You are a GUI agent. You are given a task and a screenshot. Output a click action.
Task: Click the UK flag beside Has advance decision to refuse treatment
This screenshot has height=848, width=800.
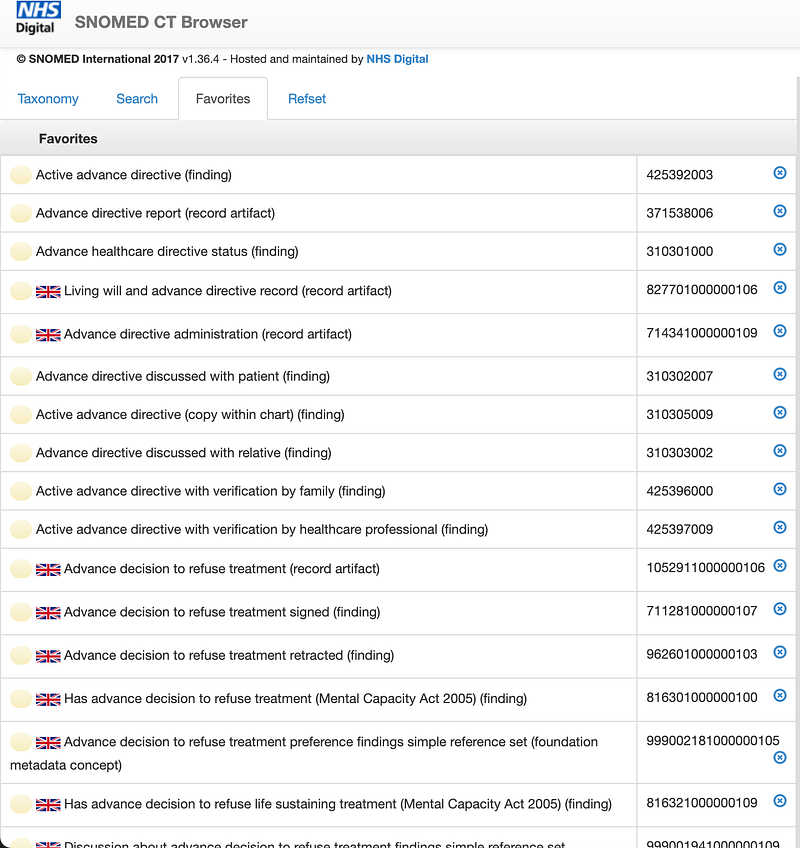[x=48, y=697]
